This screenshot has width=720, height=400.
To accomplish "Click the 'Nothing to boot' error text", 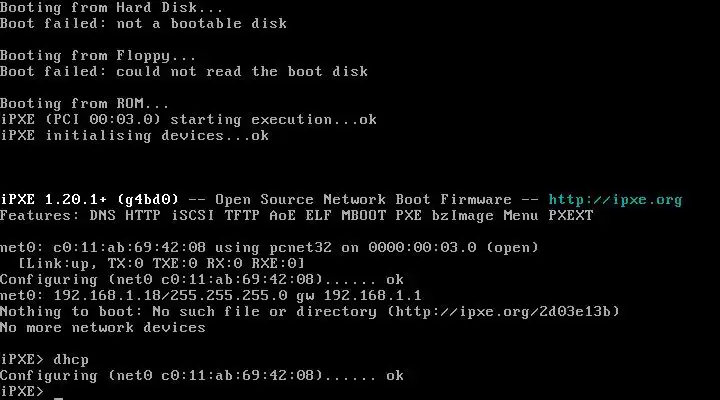I will coord(67,312).
